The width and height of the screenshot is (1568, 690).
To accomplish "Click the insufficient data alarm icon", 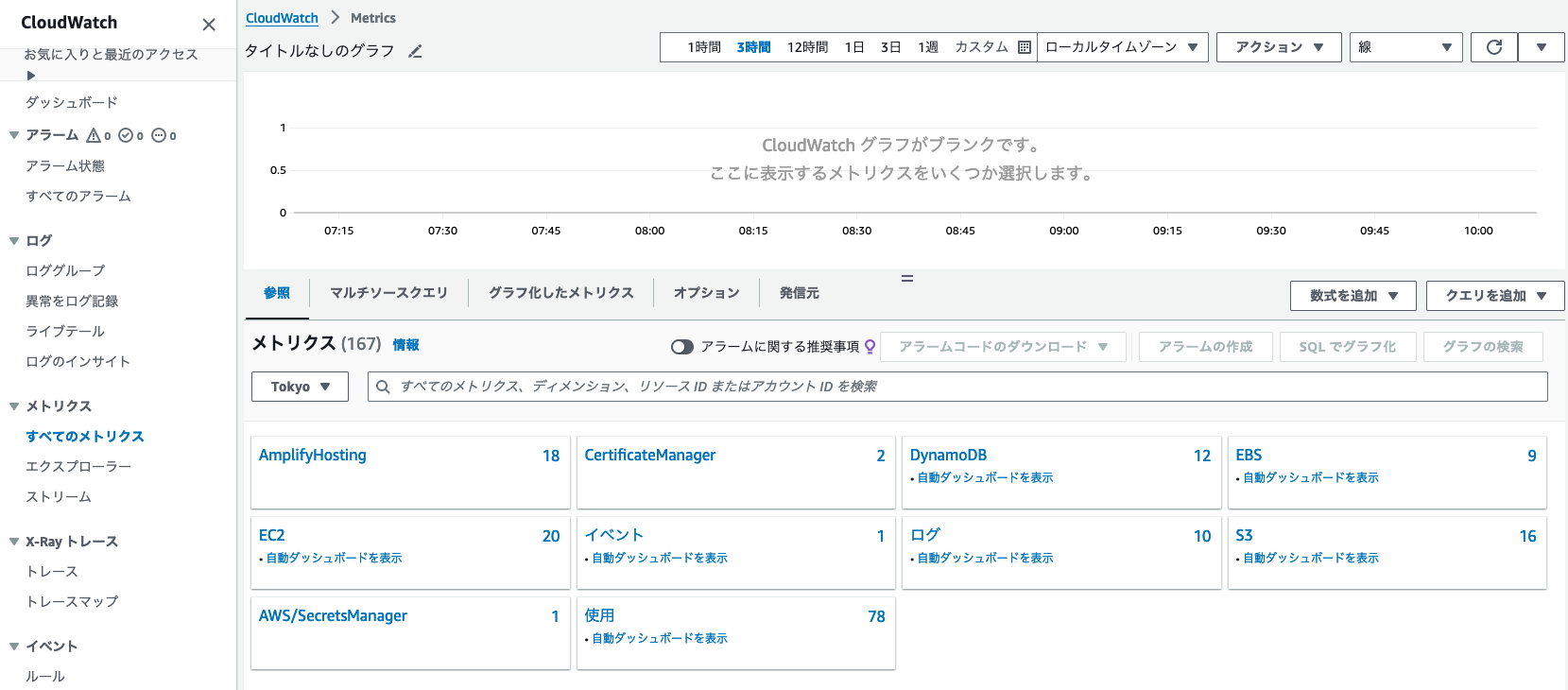I will pyautogui.click(x=159, y=136).
